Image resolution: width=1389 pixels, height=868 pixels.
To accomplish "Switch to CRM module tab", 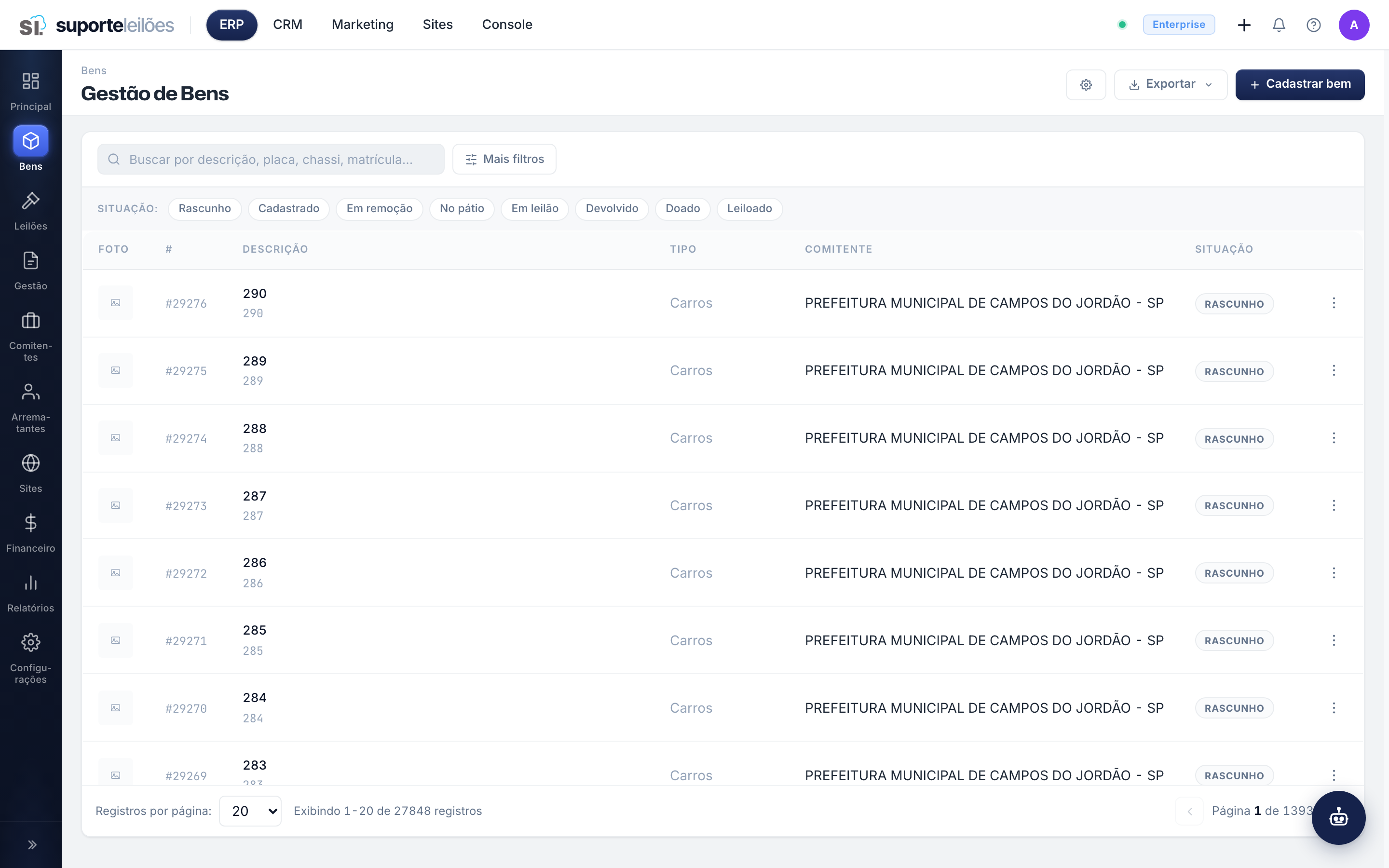I will (287, 25).
